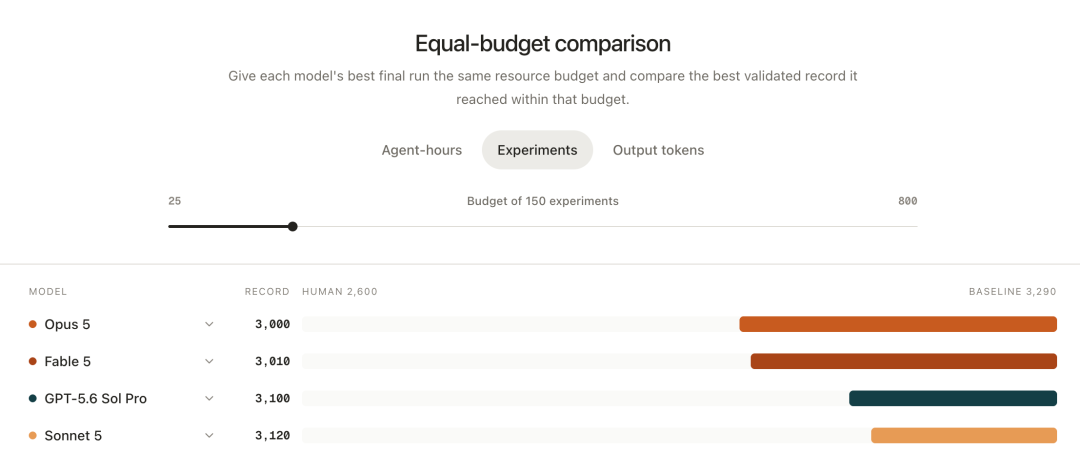The width and height of the screenshot is (1080, 454).
Task: Expand the Fable 5 row chevron
Action: [209, 362]
